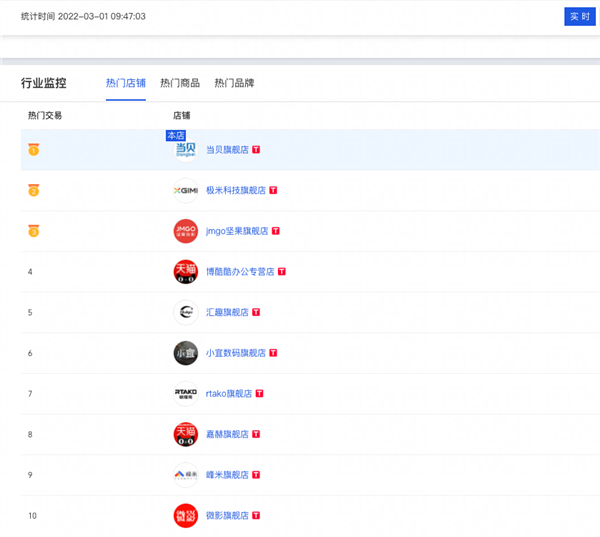Image resolution: width=600 pixels, height=537 pixels.
Task: Click Tmall badge beside 小宜数码旗舰店
Action: coord(273,353)
